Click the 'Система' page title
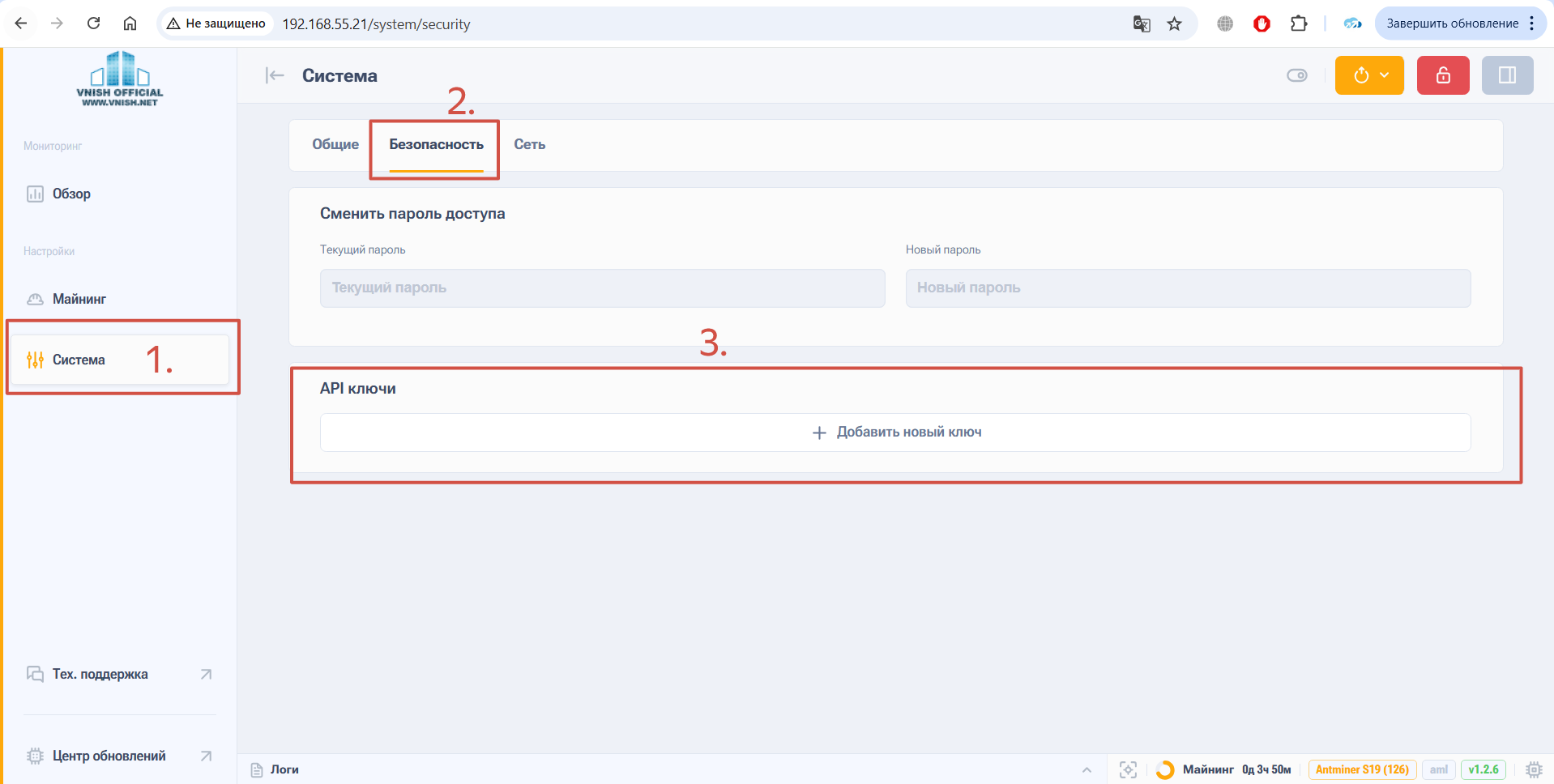 pos(339,75)
